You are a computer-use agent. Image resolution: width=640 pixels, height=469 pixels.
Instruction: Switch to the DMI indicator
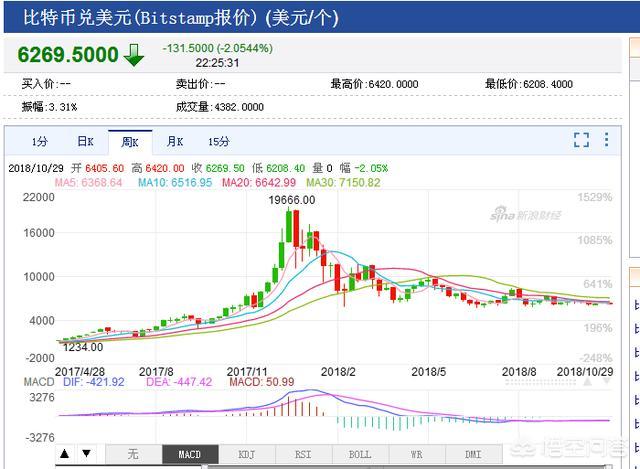[473, 454]
